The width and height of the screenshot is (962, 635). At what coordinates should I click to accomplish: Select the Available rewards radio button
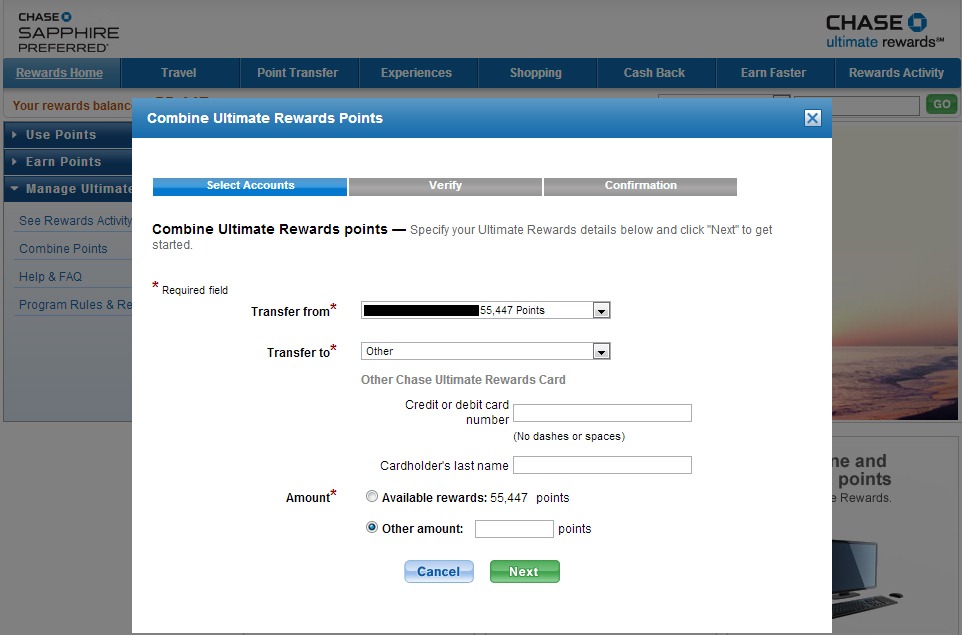(372, 497)
